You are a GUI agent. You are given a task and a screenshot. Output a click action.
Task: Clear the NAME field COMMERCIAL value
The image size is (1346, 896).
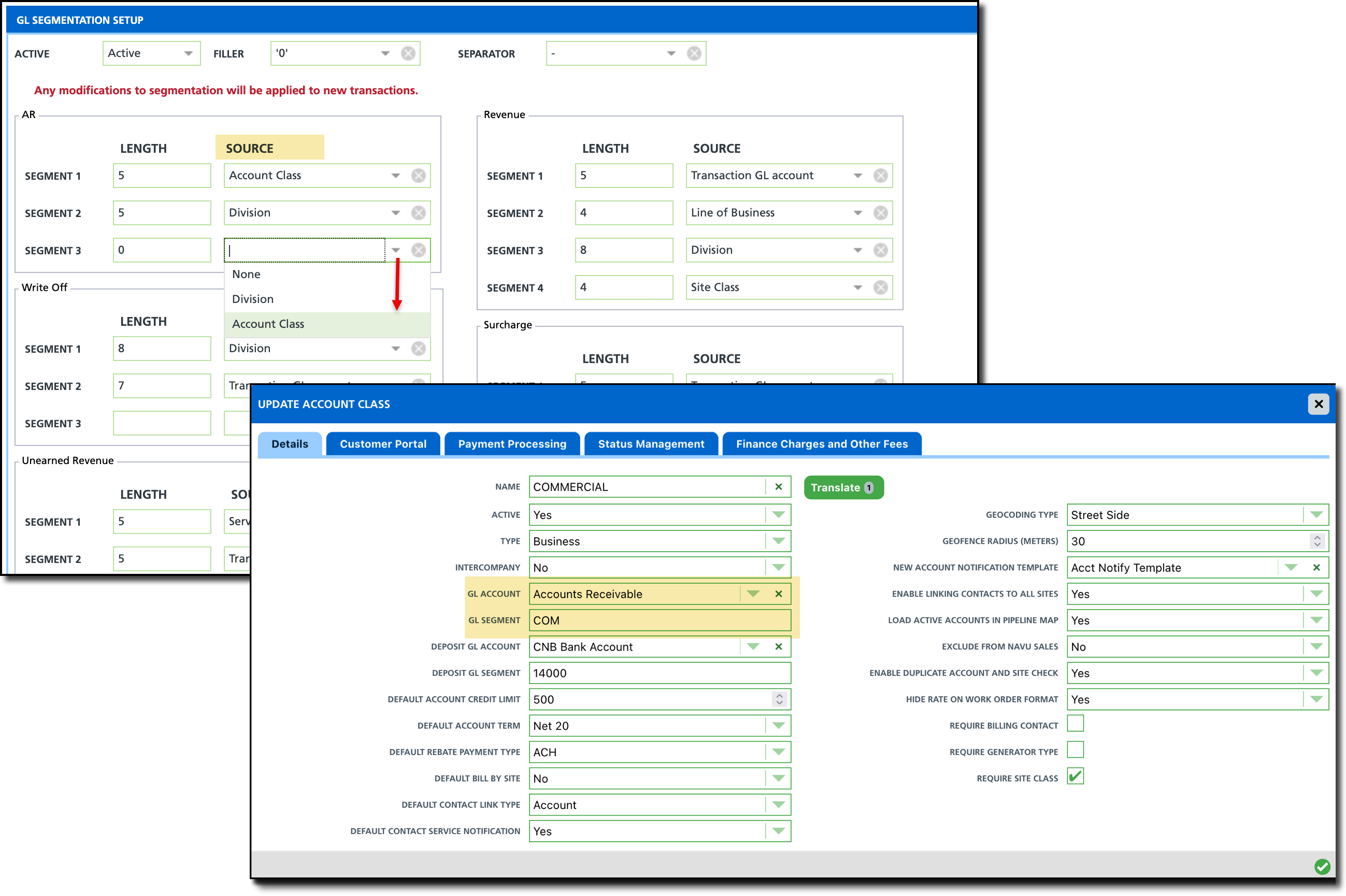[779, 487]
